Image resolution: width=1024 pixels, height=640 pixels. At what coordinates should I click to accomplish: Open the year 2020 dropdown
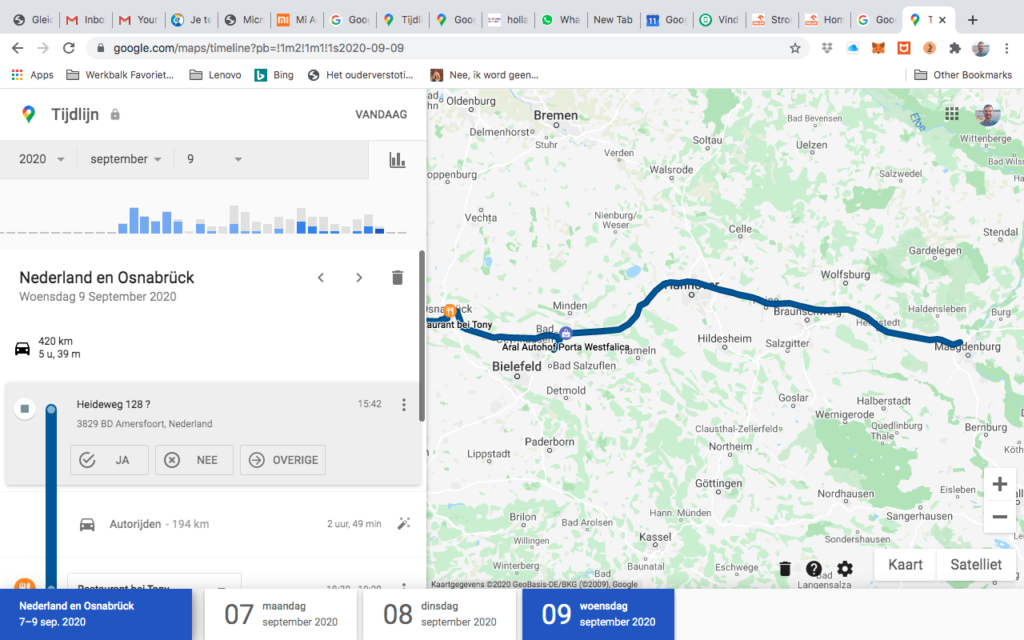[x=42, y=159]
